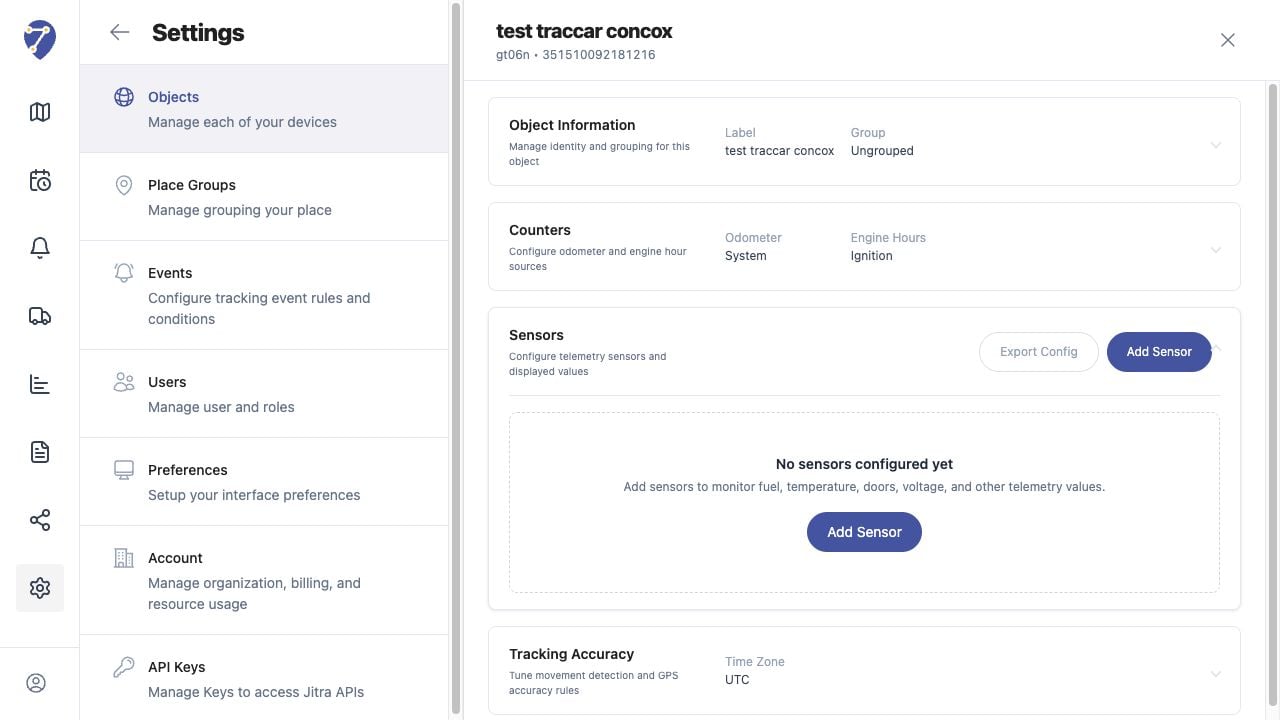Select Events in settings menu
The height and width of the screenshot is (720, 1280).
264,295
